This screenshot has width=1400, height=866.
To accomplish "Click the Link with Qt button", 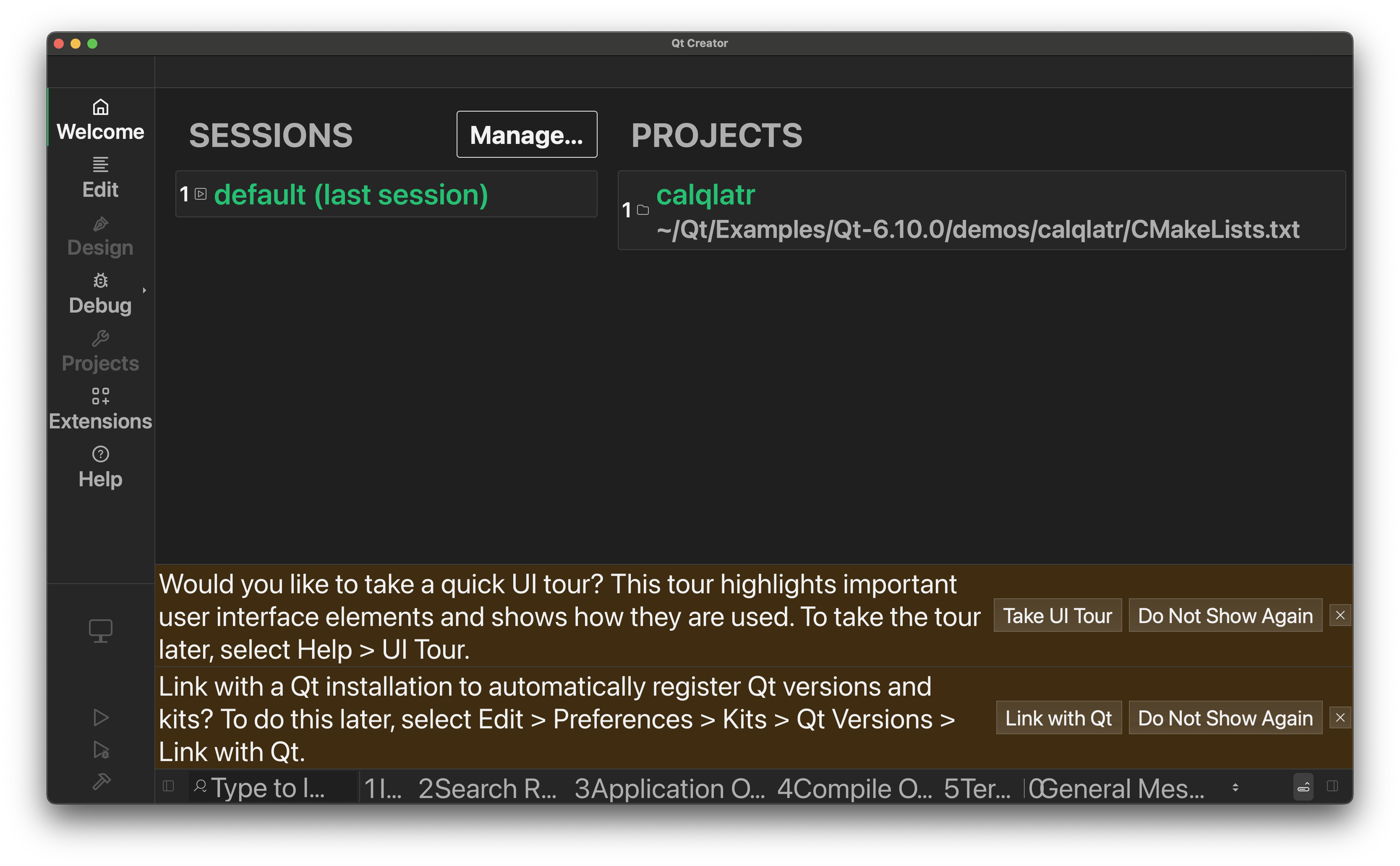I will tap(1058, 718).
